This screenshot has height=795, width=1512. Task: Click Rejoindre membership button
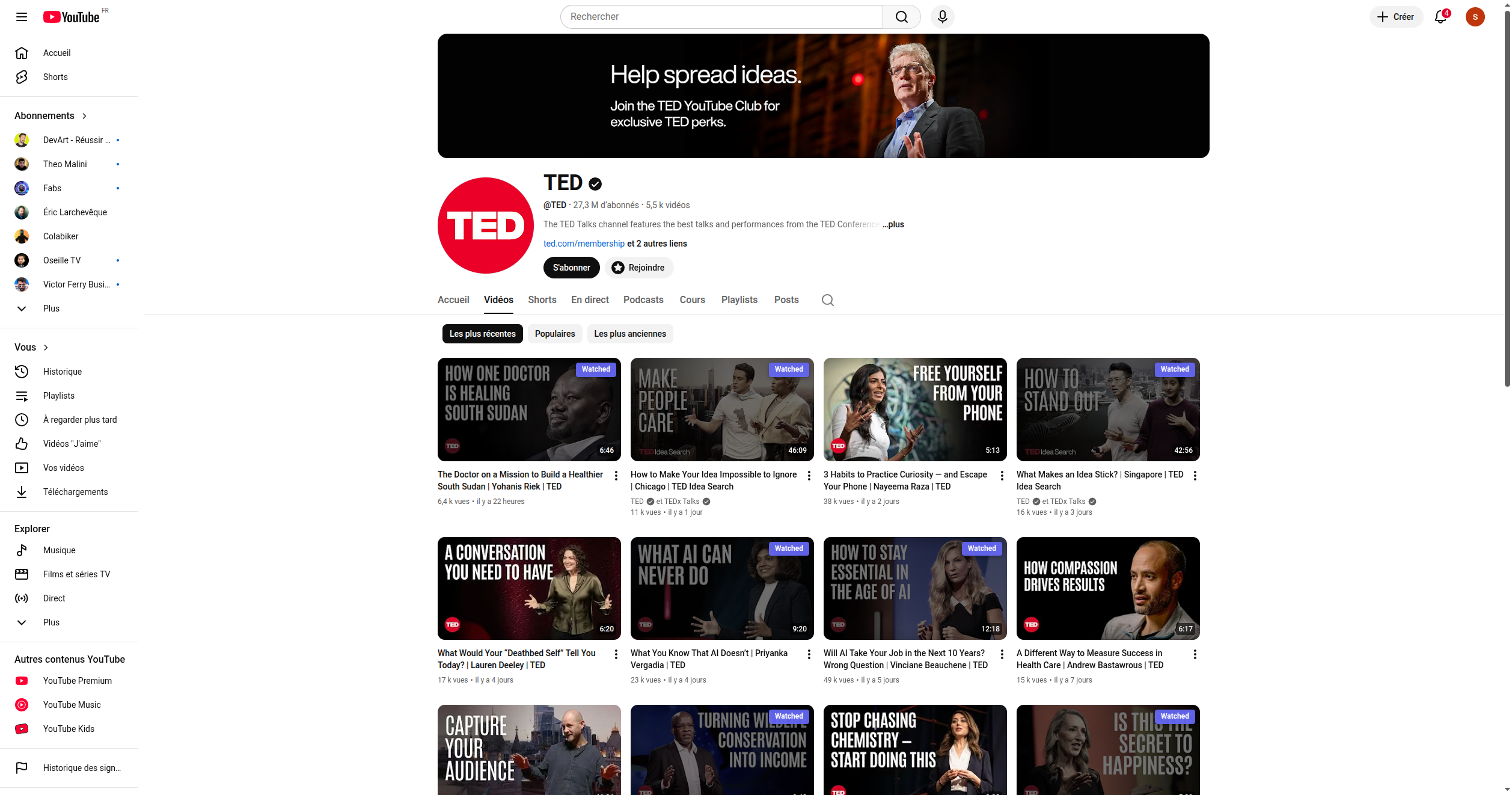[638, 268]
